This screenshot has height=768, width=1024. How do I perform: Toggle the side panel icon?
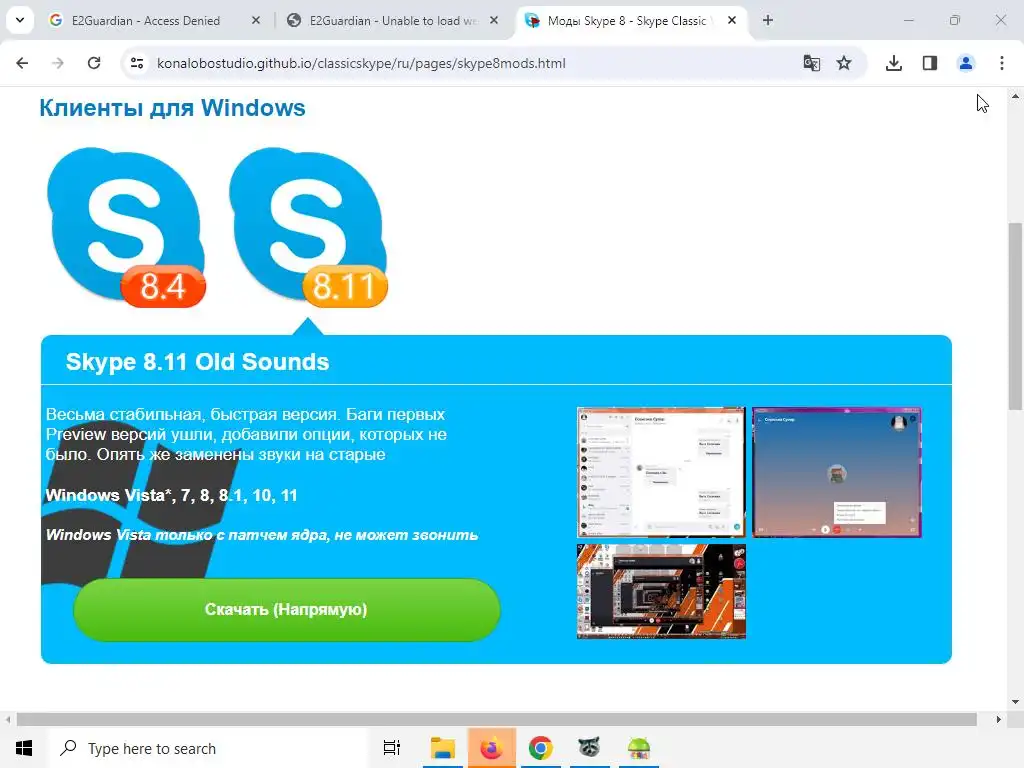pos(930,63)
